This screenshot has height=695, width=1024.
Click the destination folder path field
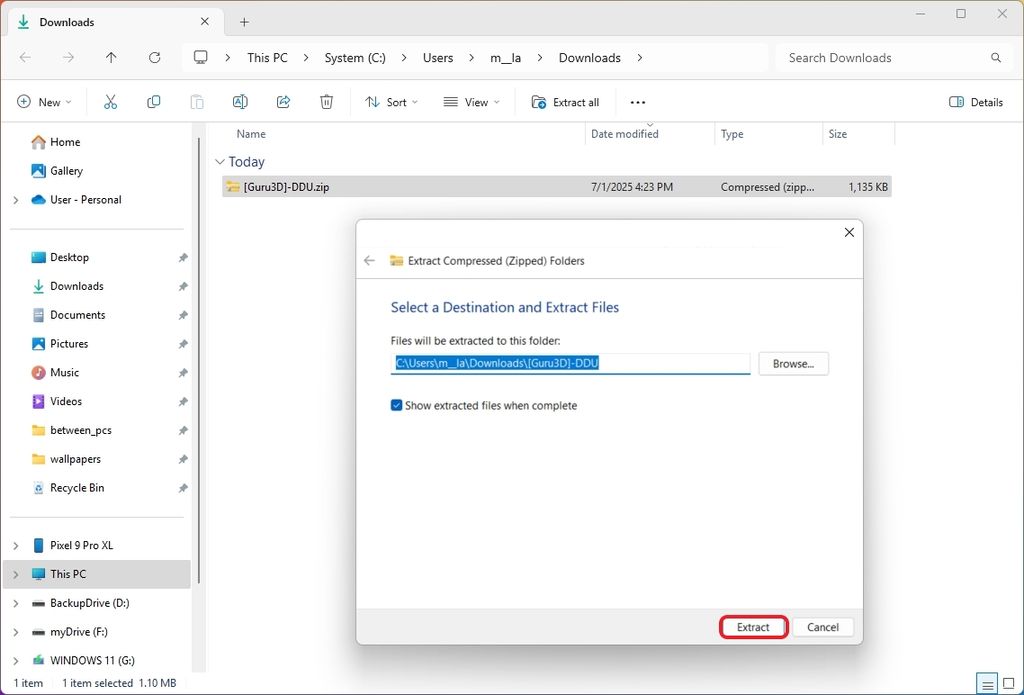570,363
